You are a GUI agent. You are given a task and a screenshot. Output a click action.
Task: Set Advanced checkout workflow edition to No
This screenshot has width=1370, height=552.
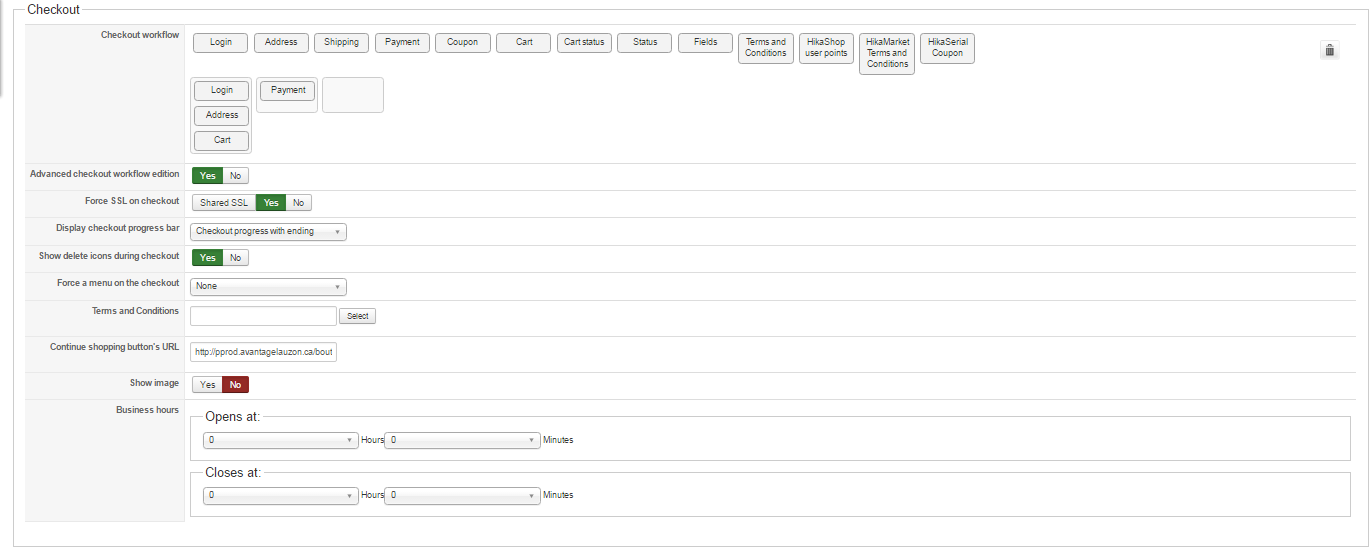tap(236, 176)
